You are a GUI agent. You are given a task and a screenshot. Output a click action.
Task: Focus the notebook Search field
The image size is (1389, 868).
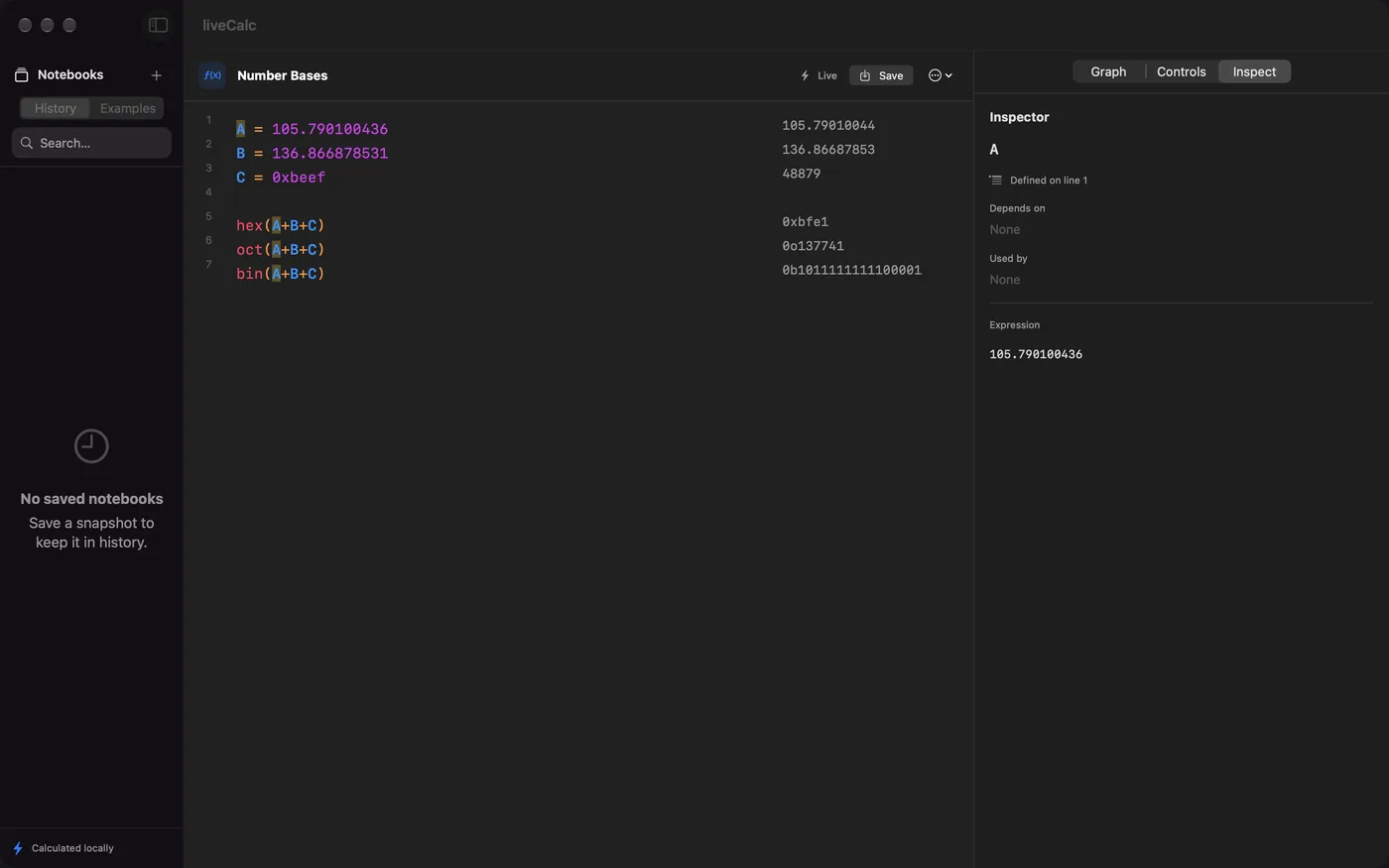pyautogui.click(x=91, y=143)
